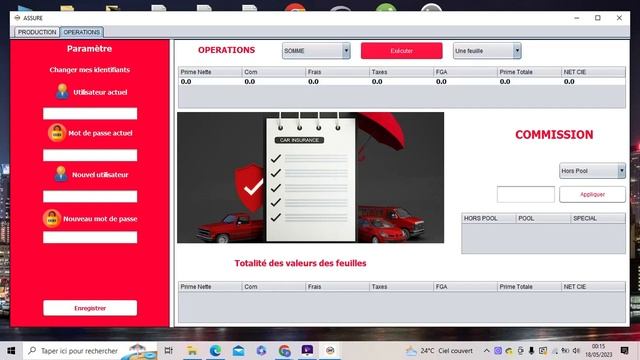
Task: Select the 0.0 cell under Prime Totale
Action: pos(529,82)
